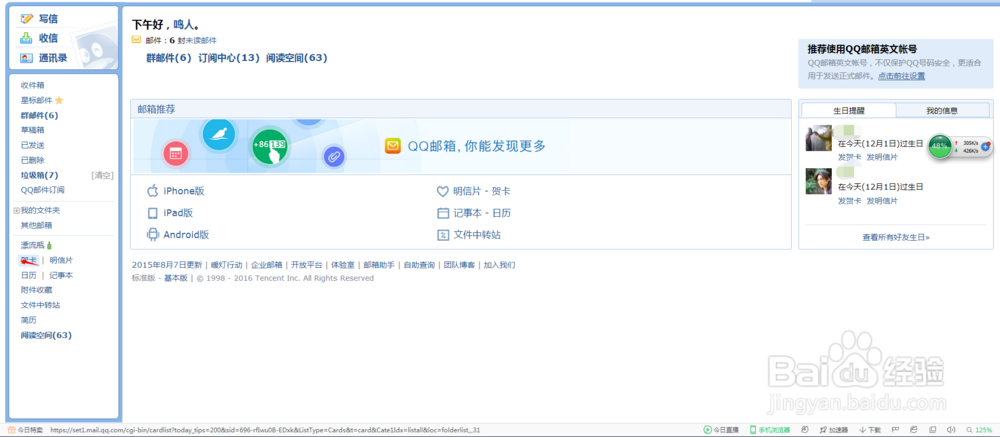The width and height of the screenshot is (1000, 437).
Task: Click the tablet icon beside iPad版
Action: [x=152, y=214]
